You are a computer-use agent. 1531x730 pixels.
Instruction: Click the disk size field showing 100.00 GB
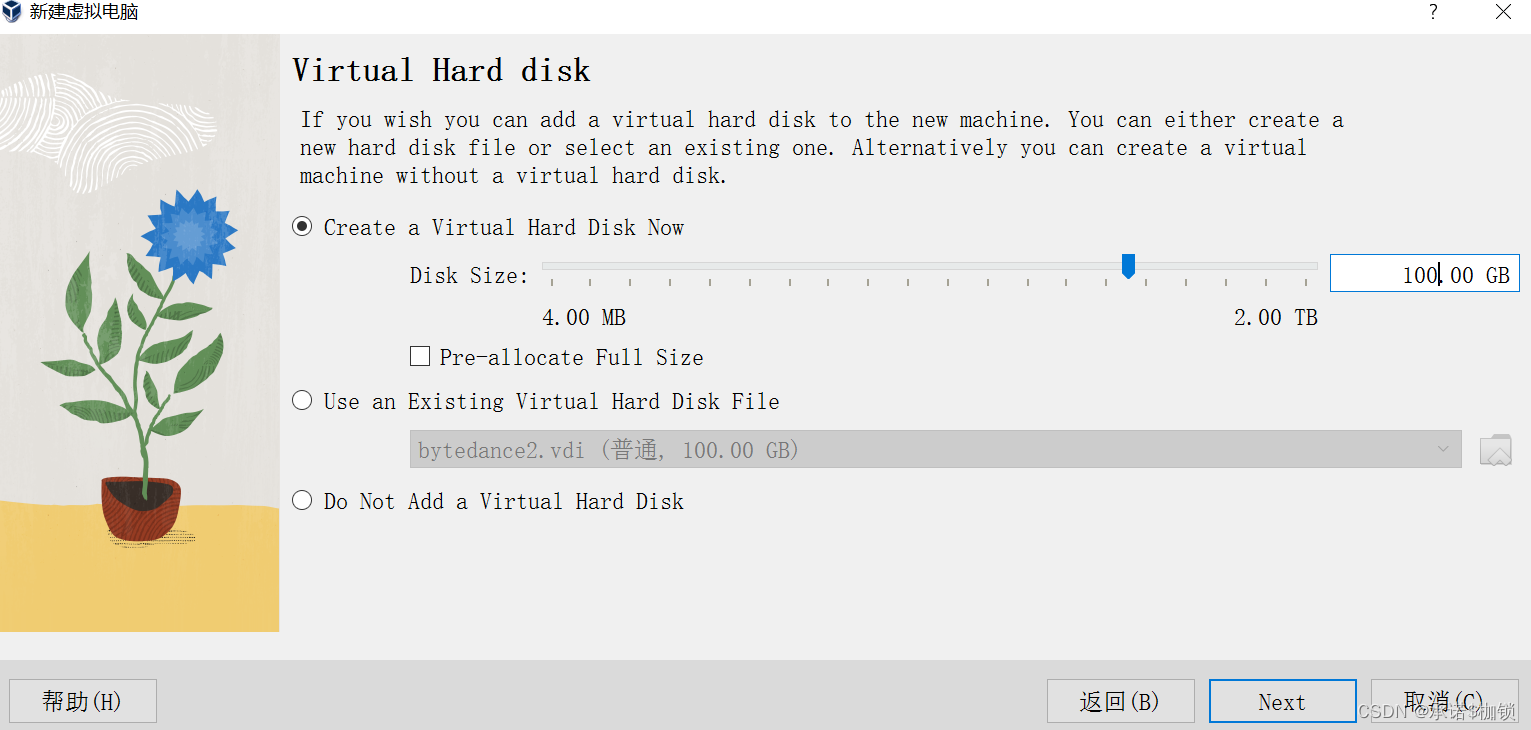coord(1424,272)
